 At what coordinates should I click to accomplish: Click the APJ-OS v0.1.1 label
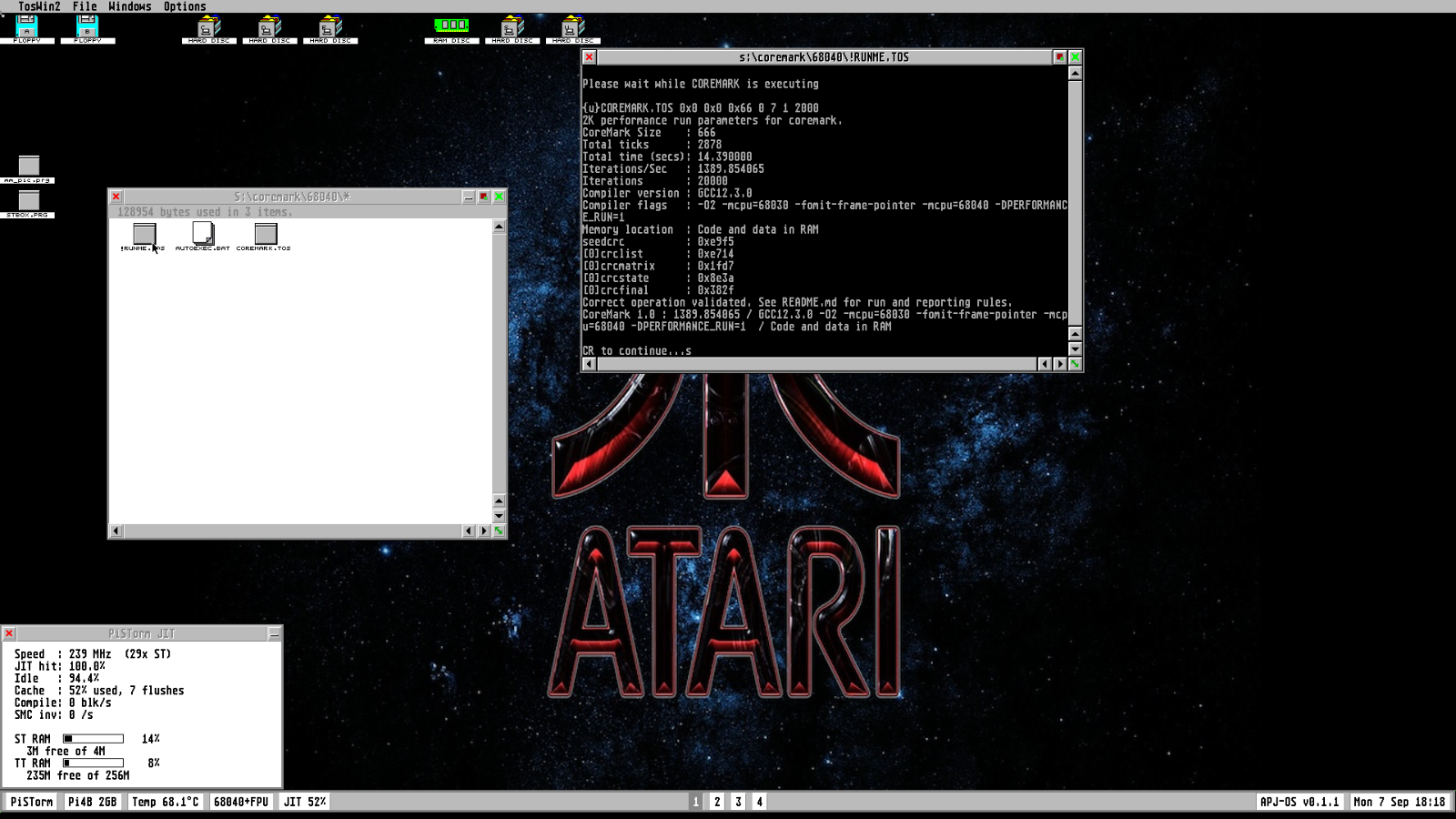[x=1299, y=802]
